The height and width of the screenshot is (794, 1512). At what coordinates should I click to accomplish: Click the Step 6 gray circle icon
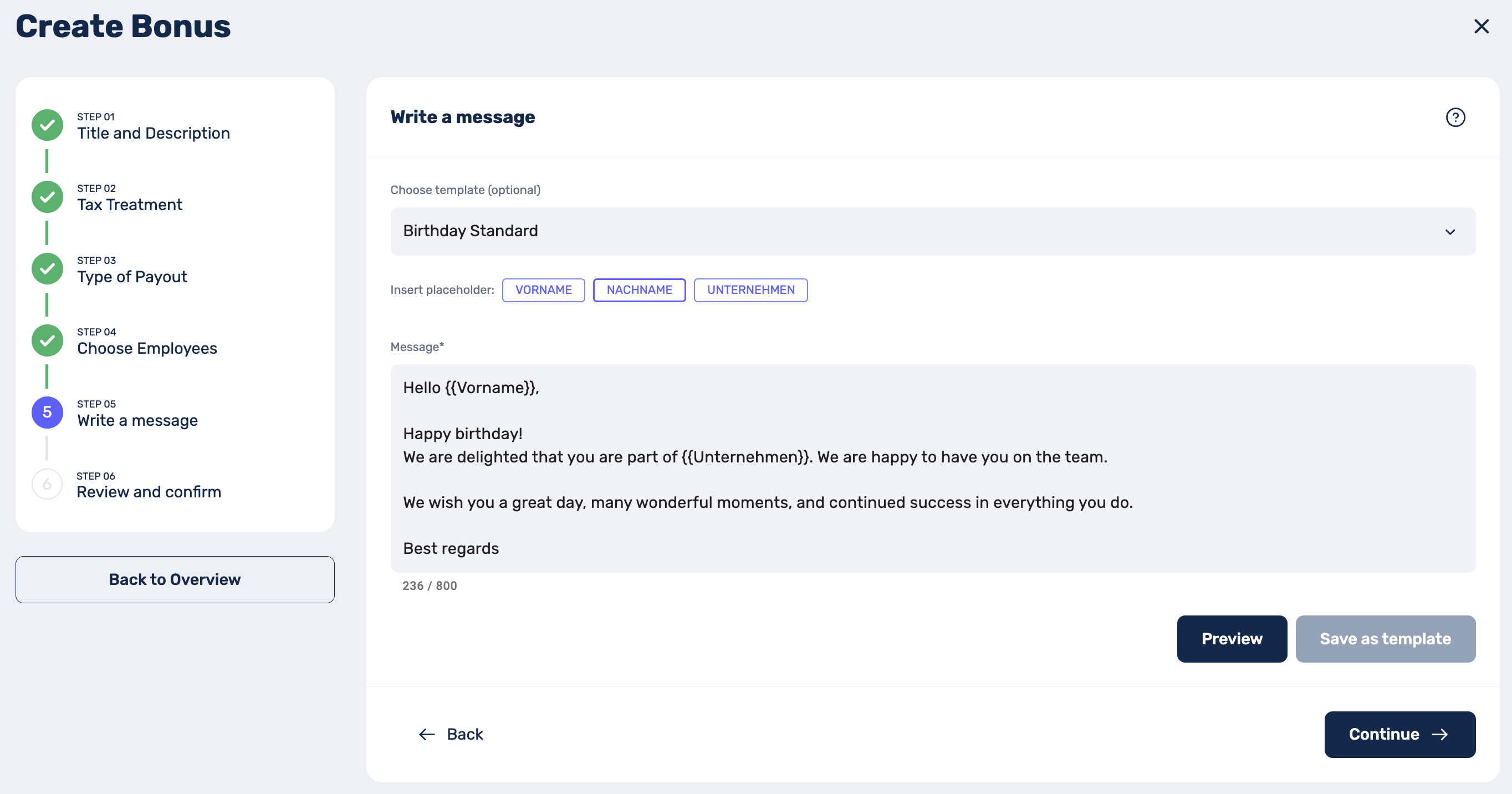(x=48, y=484)
